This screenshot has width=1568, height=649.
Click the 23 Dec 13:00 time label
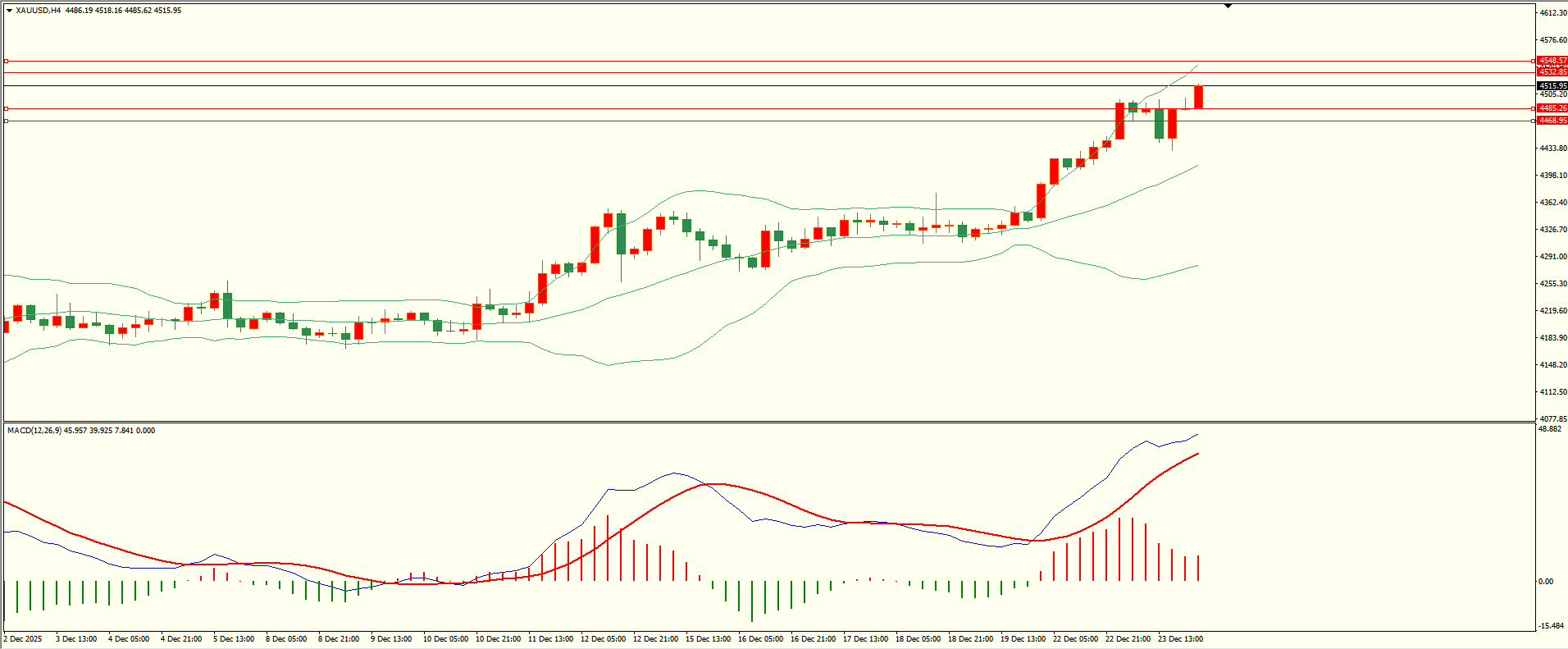tap(1180, 639)
